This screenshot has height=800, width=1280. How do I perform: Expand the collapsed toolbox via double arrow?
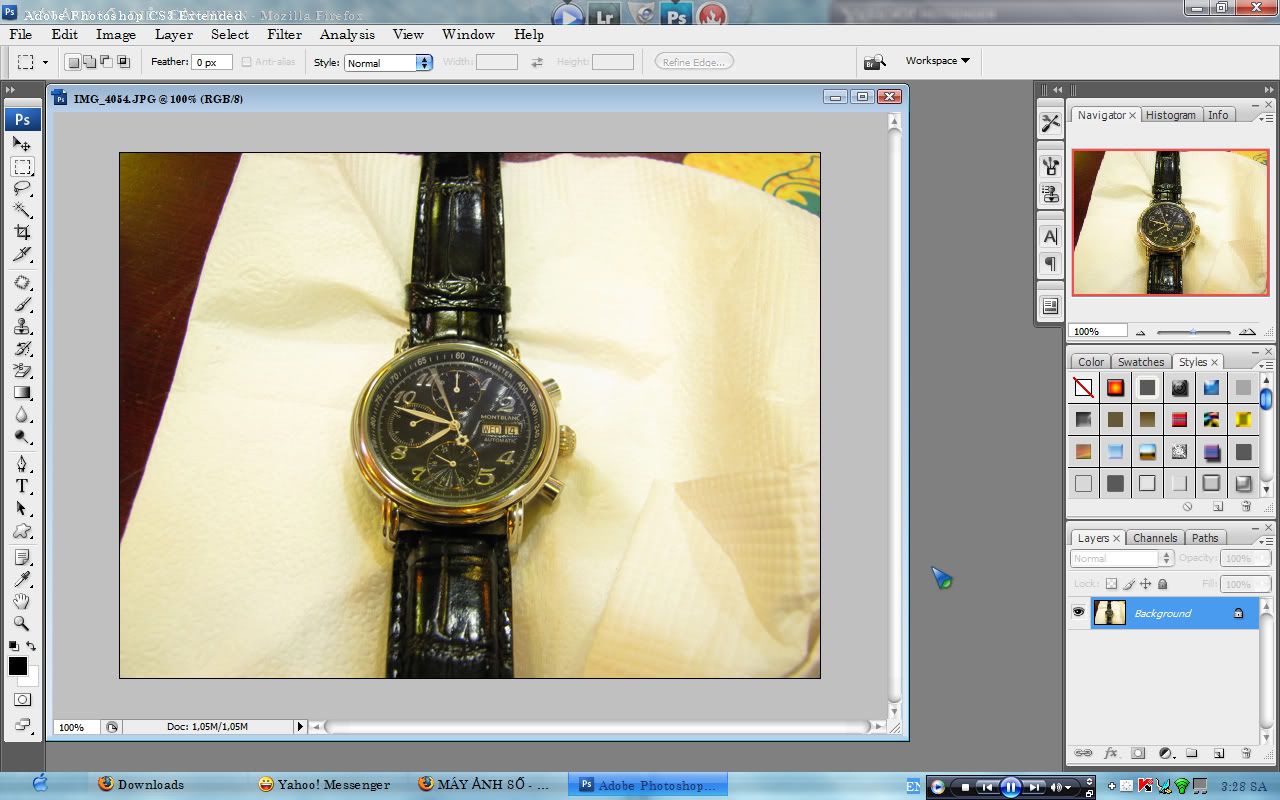tap(11, 90)
